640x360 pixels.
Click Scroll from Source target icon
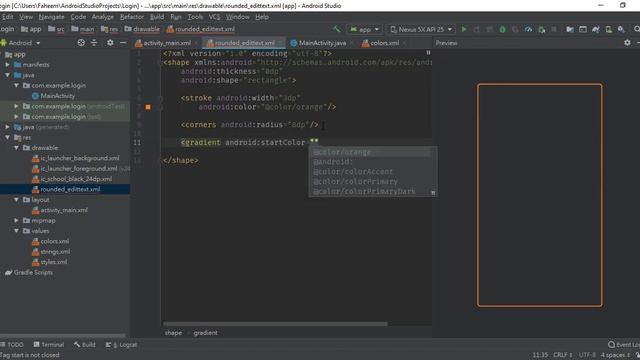click(x=81, y=42)
